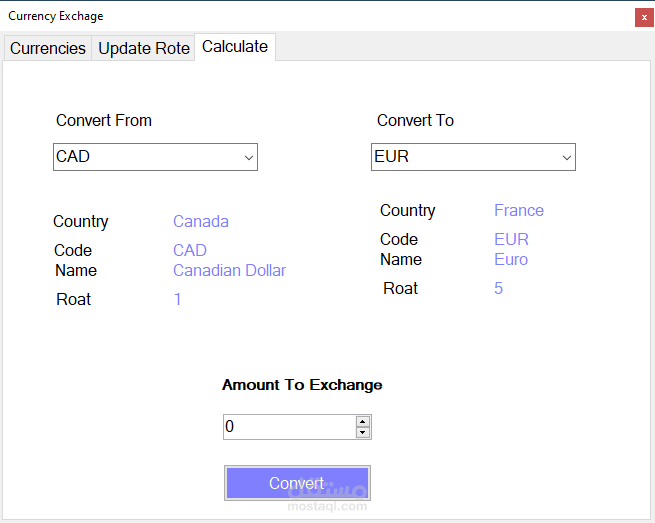655x523 pixels.
Task: Click the Canada country value
Action: point(201,221)
